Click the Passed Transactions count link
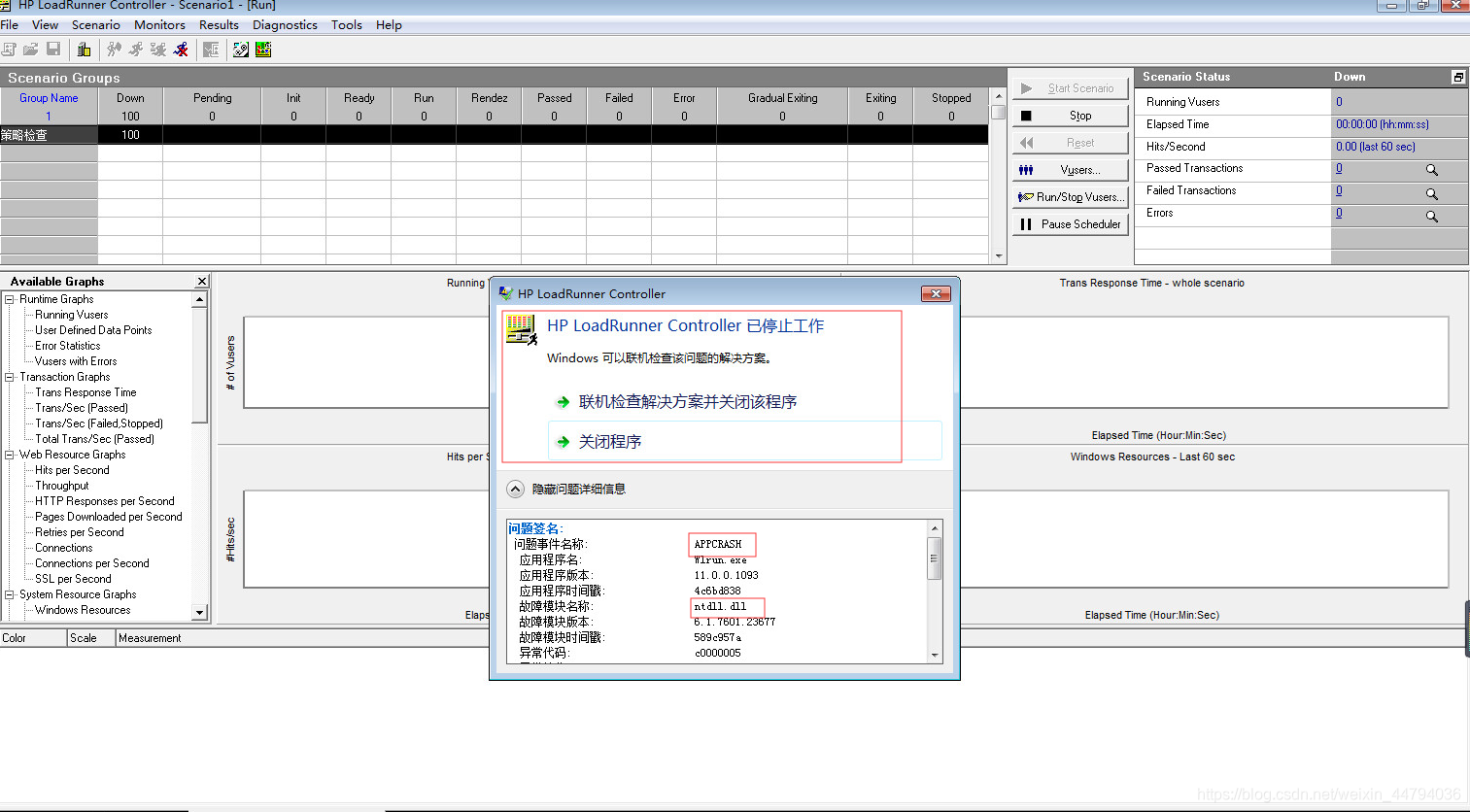Viewport: 1470px width, 812px height. (1339, 169)
